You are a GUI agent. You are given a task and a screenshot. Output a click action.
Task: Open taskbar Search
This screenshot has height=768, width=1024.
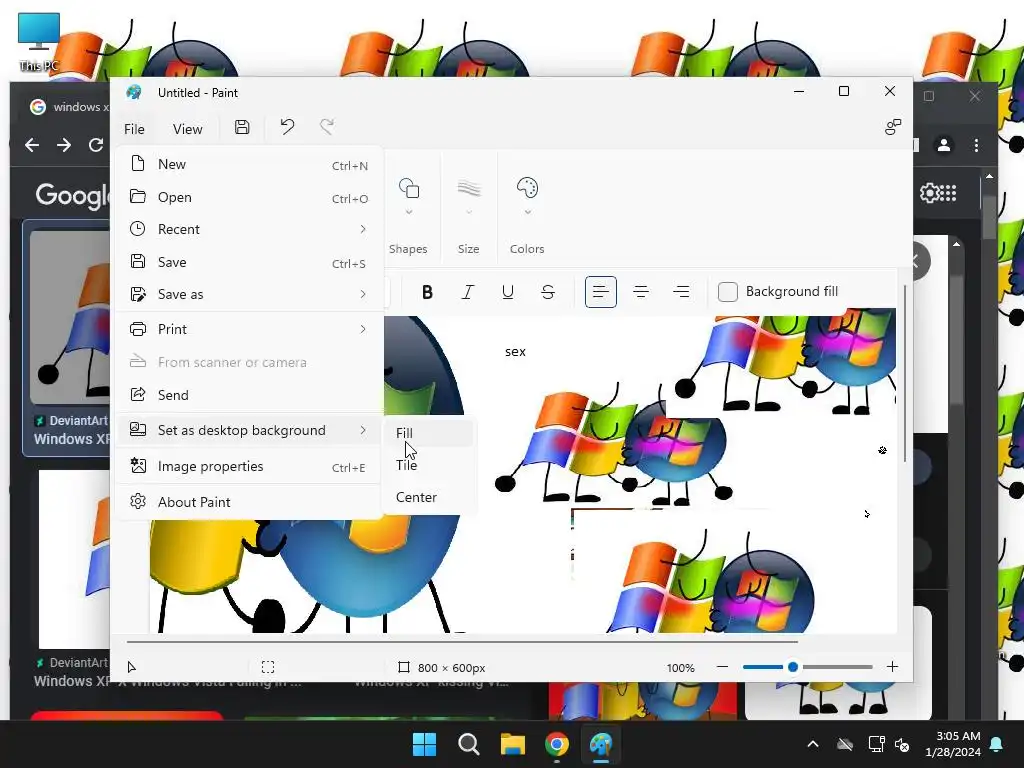468,744
